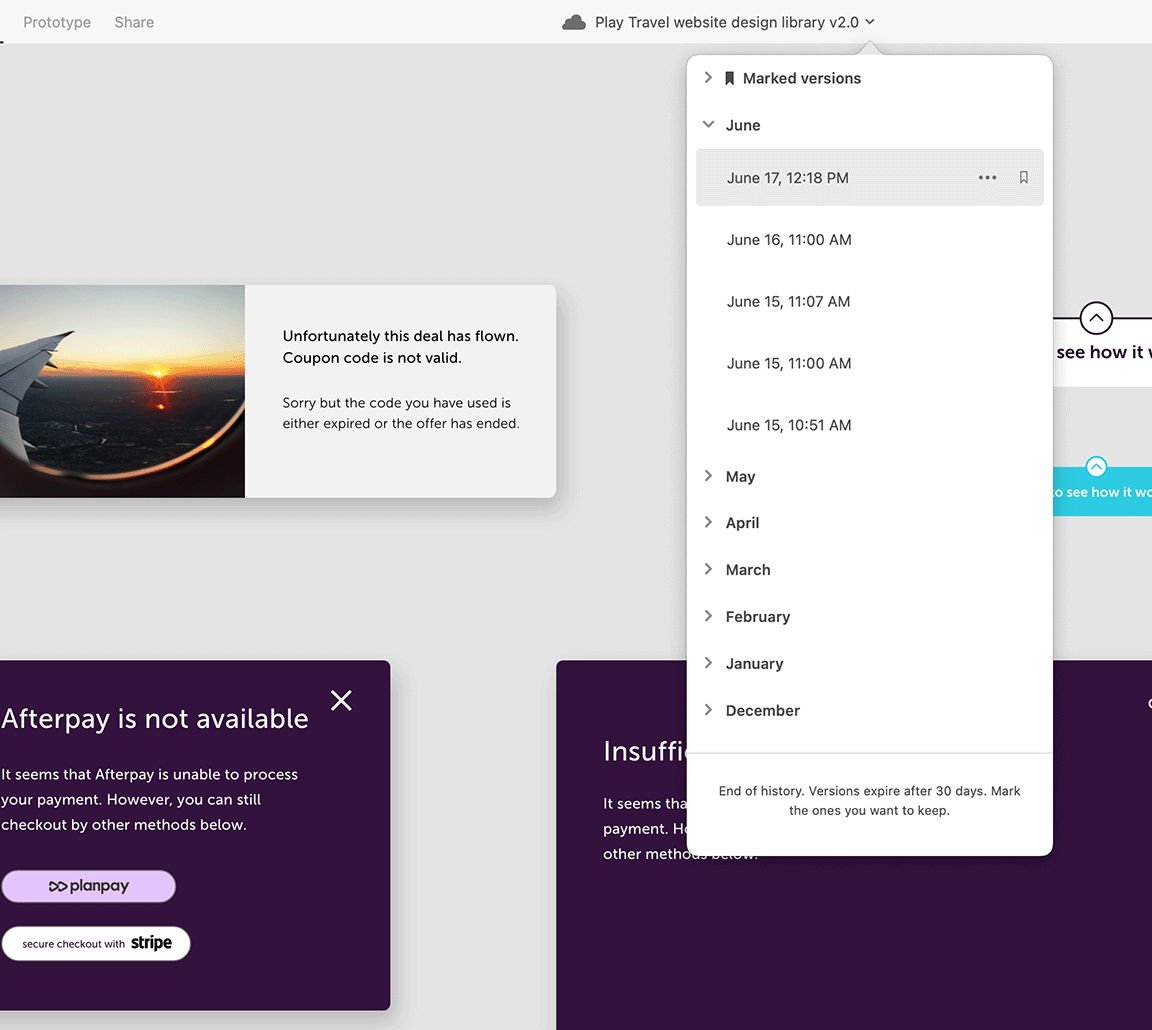Viewport: 1152px width, 1030px height.
Task: Switch to the Prototype tab
Action: pyautogui.click(x=57, y=22)
